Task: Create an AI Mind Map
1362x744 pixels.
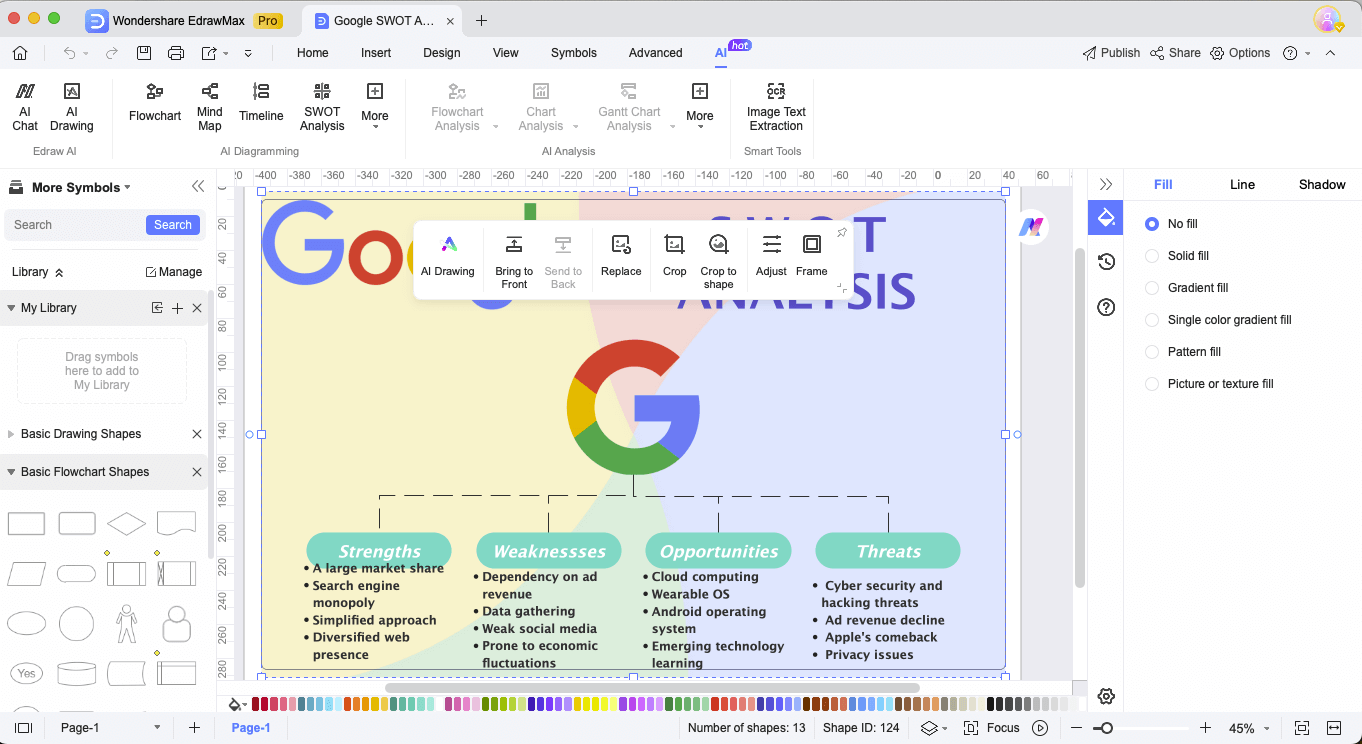Action: pyautogui.click(x=209, y=106)
